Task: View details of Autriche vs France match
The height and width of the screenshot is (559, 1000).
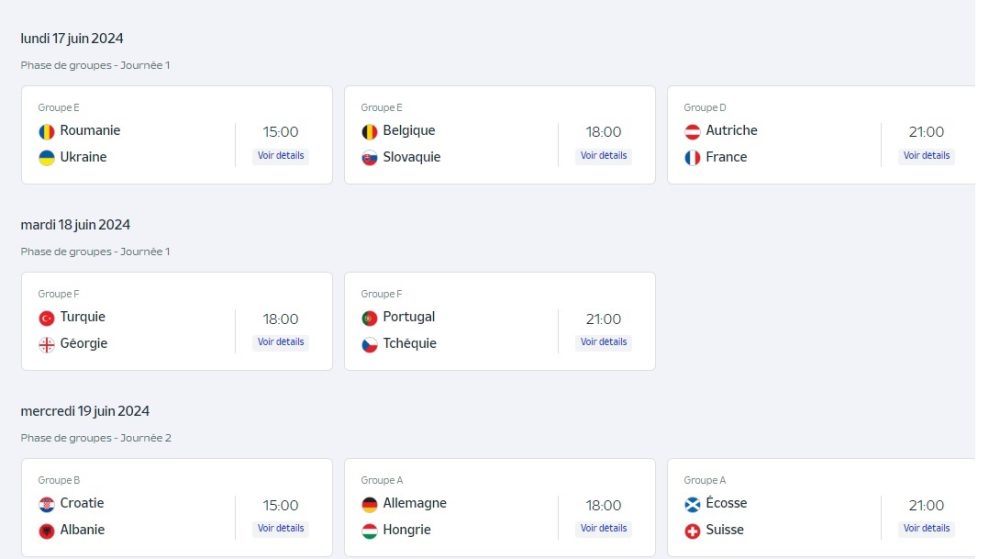Action: 926,156
